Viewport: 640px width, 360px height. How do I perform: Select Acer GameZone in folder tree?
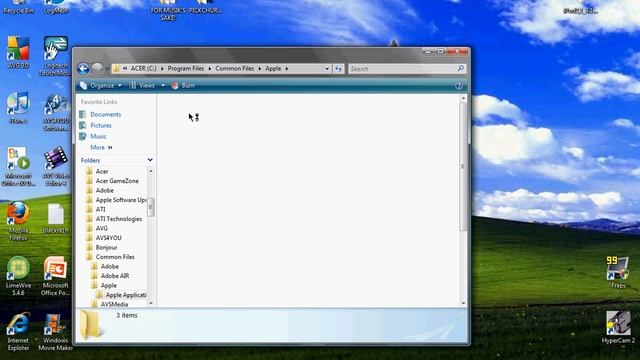(x=117, y=181)
